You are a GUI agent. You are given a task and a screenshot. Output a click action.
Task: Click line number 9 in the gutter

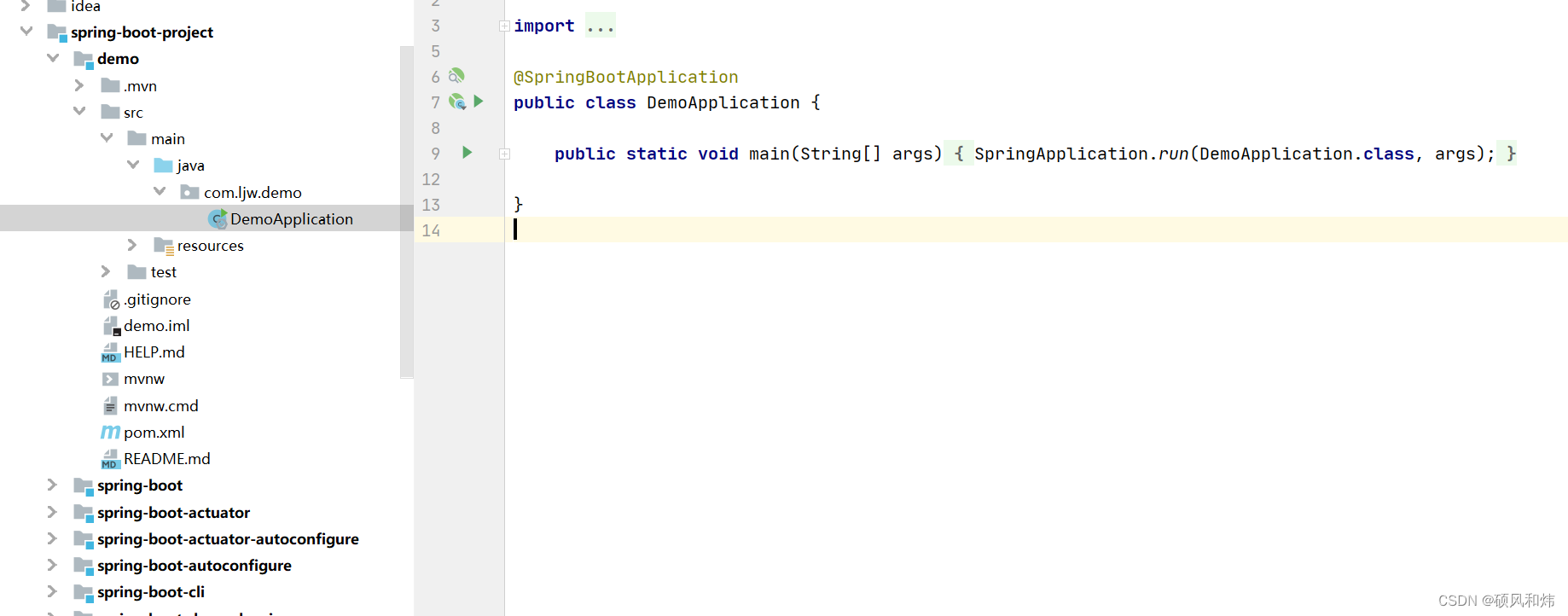pos(436,154)
